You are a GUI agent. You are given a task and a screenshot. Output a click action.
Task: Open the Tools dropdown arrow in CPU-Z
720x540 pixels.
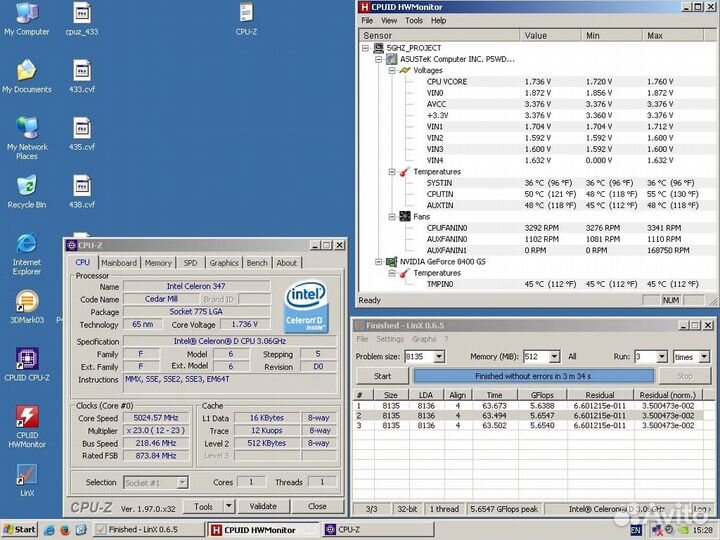229,506
